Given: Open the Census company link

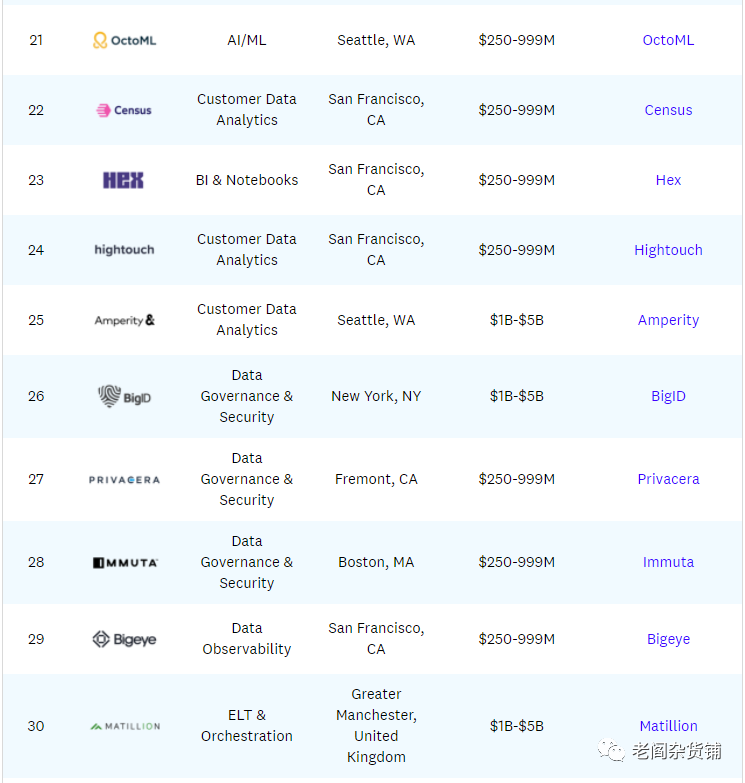Looking at the screenshot, I should click(668, 110).
